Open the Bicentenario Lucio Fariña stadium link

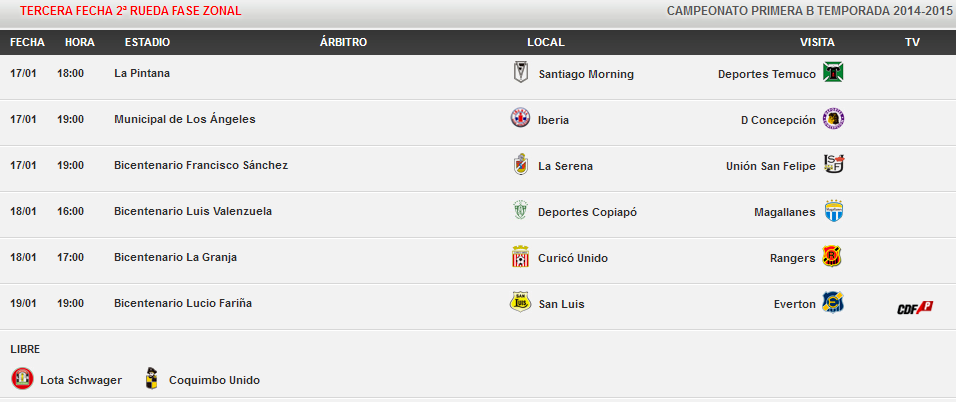click(x=183, y=303)
